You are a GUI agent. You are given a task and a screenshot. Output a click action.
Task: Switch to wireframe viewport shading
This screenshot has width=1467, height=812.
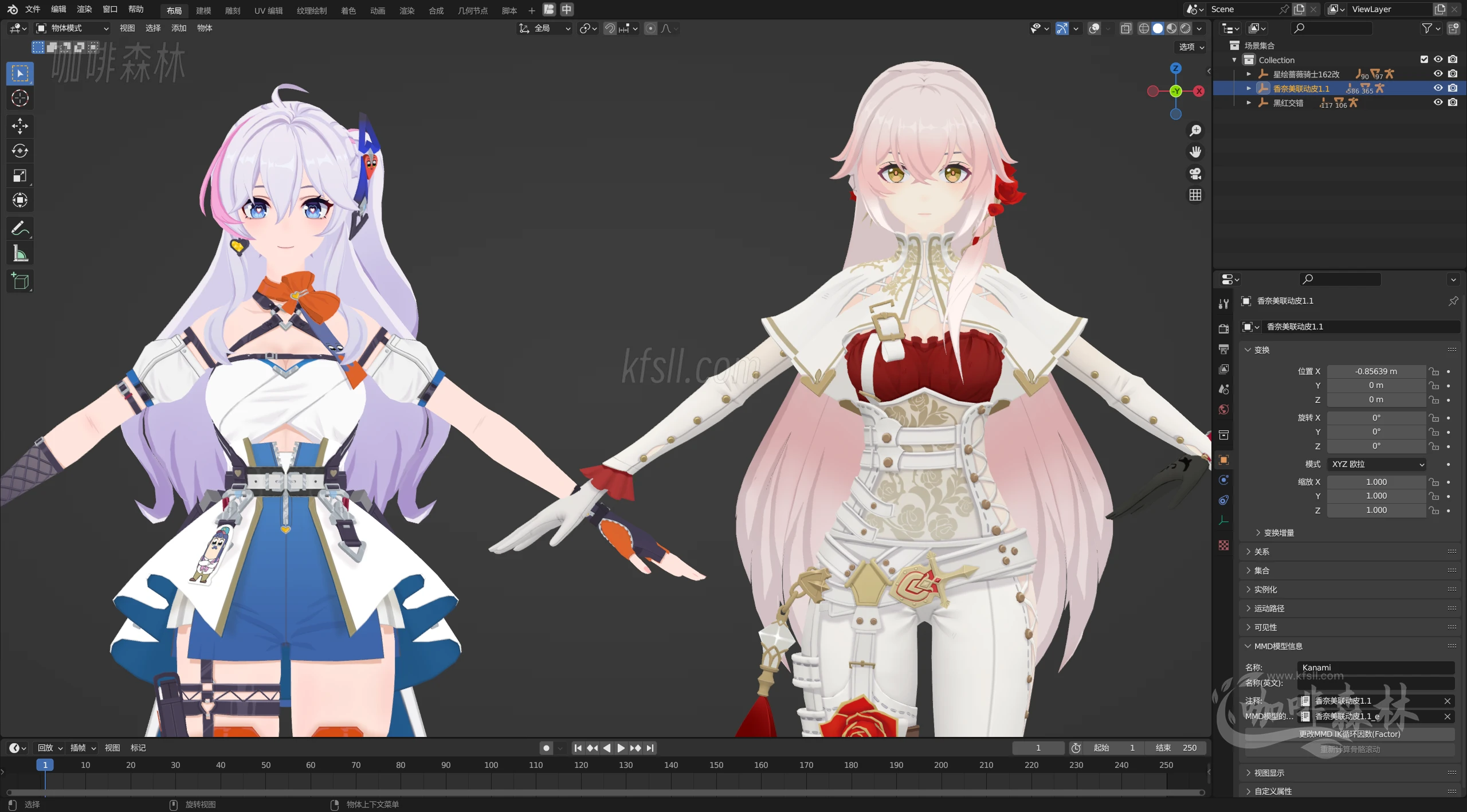(x=1144, y=28)
